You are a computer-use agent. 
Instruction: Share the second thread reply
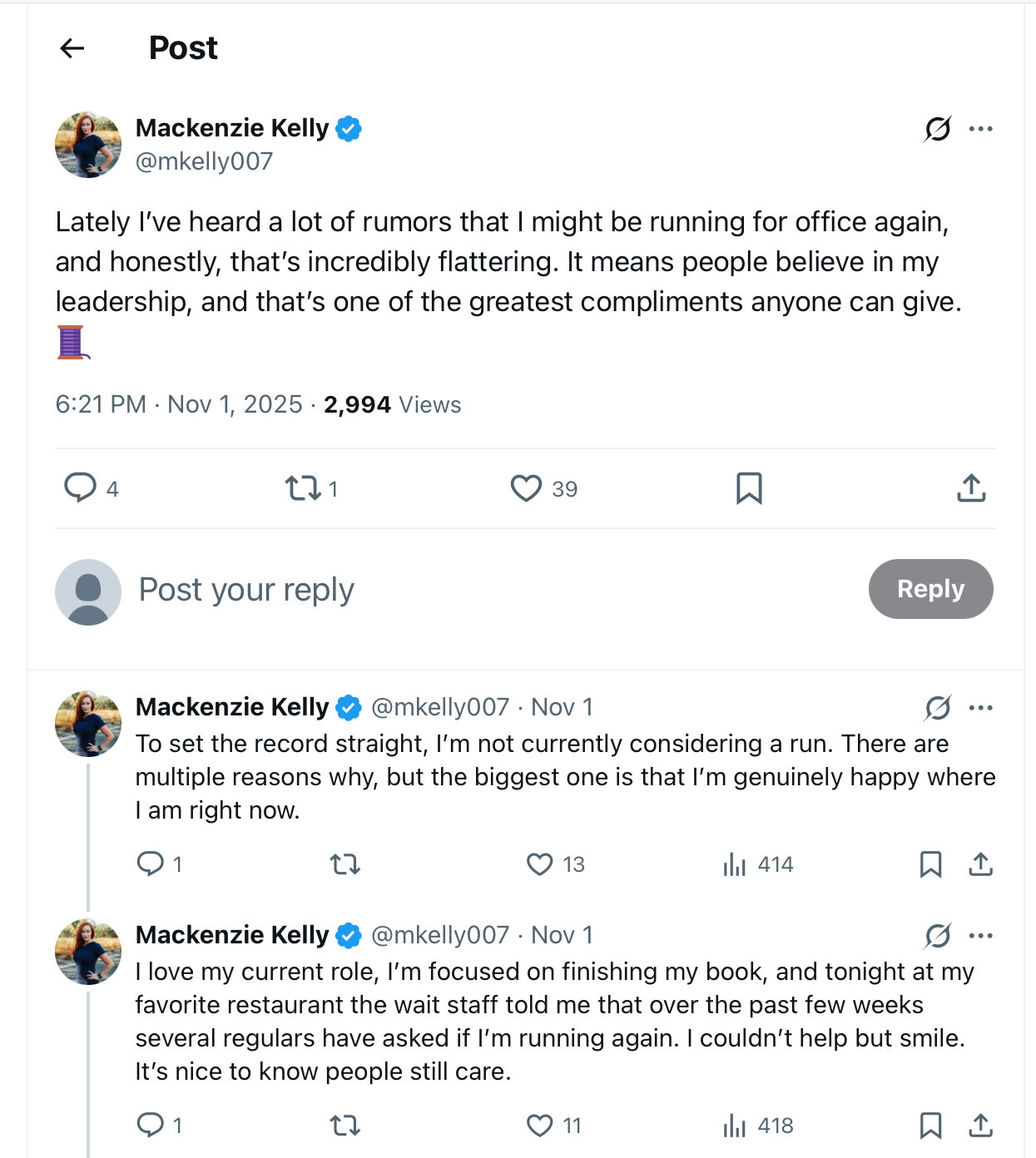tap(981, 1126)
